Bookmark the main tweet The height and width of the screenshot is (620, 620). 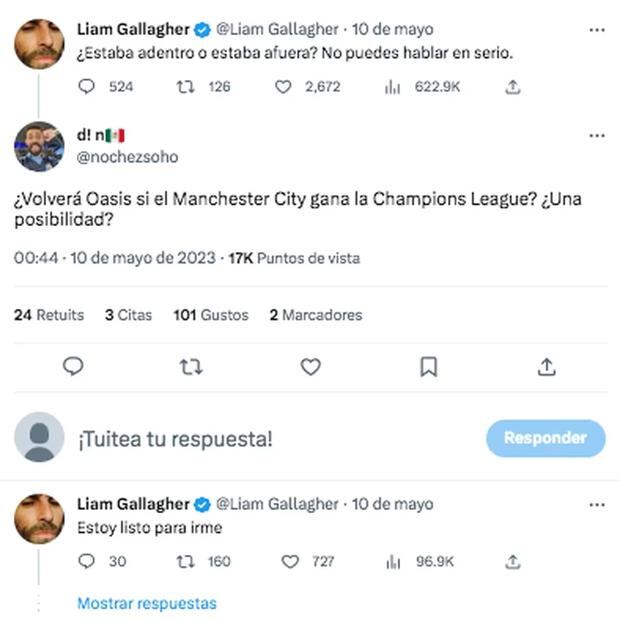pos(428,367)
